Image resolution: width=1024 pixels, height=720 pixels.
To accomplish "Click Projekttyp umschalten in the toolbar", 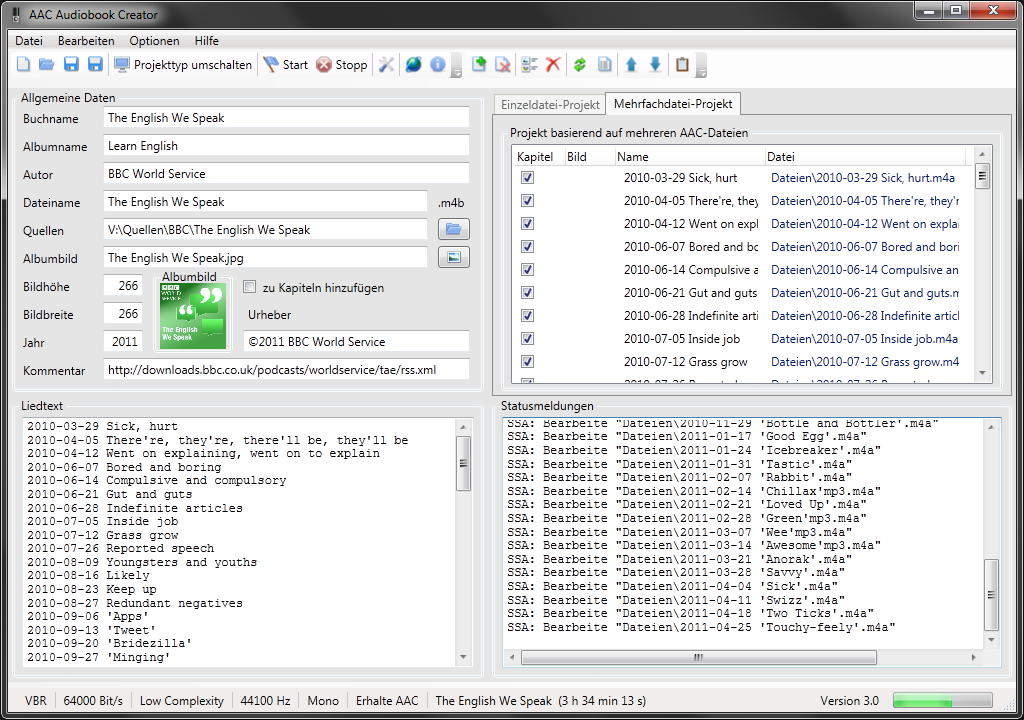I will 183,65.
